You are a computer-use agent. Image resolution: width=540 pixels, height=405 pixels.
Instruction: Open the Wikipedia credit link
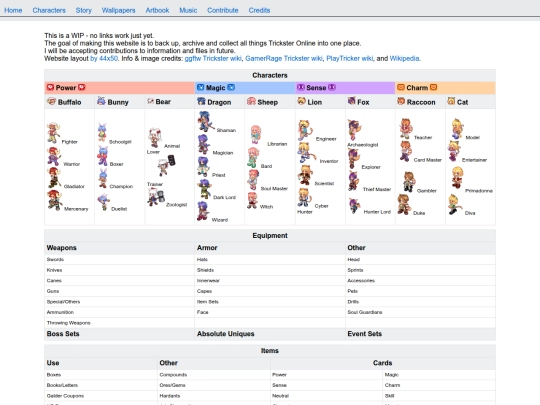click(405, 59)
